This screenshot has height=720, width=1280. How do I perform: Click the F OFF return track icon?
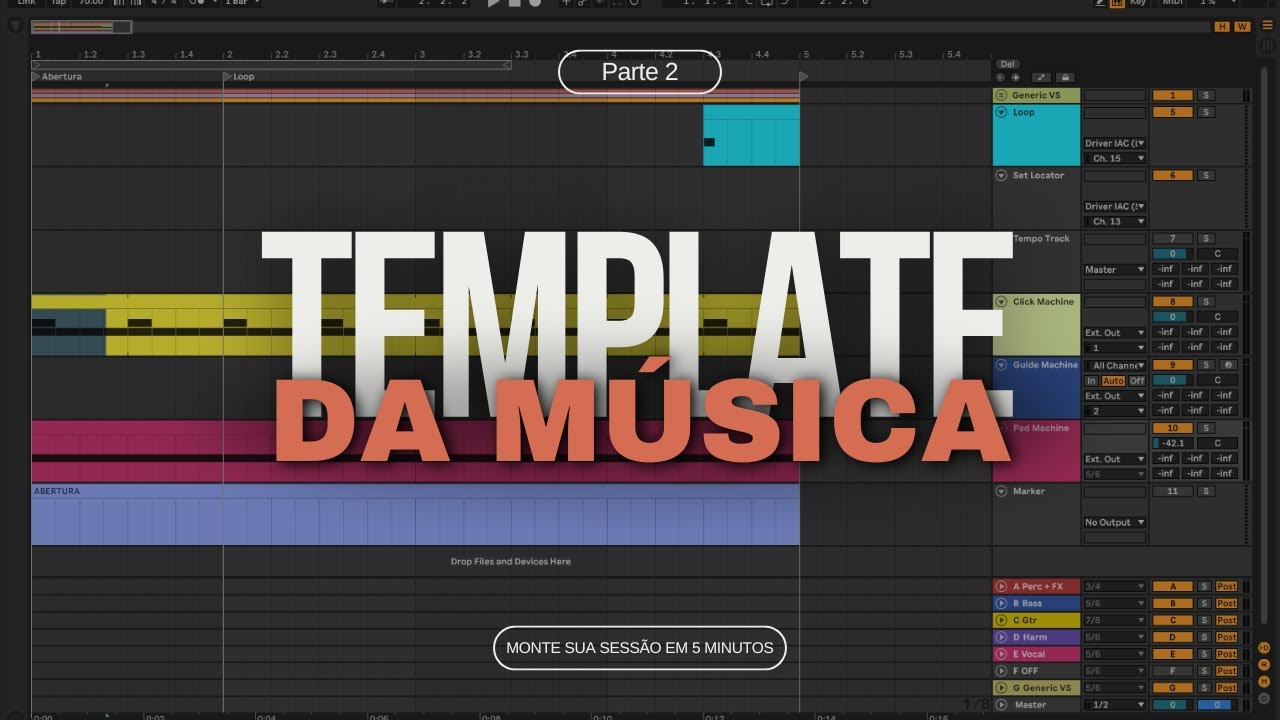(x=1002, y=671)
